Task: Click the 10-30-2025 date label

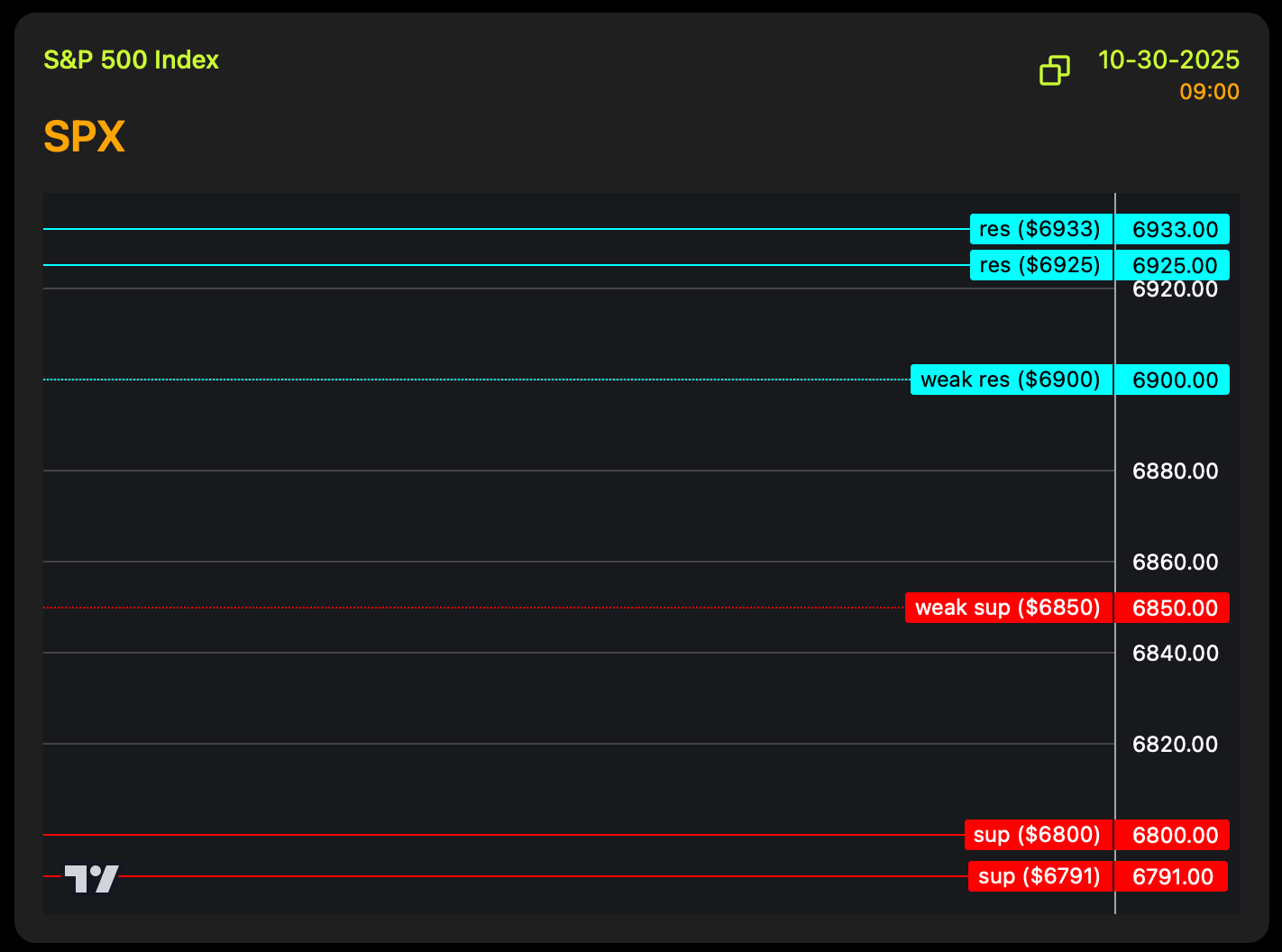Action: [1168, 60]
